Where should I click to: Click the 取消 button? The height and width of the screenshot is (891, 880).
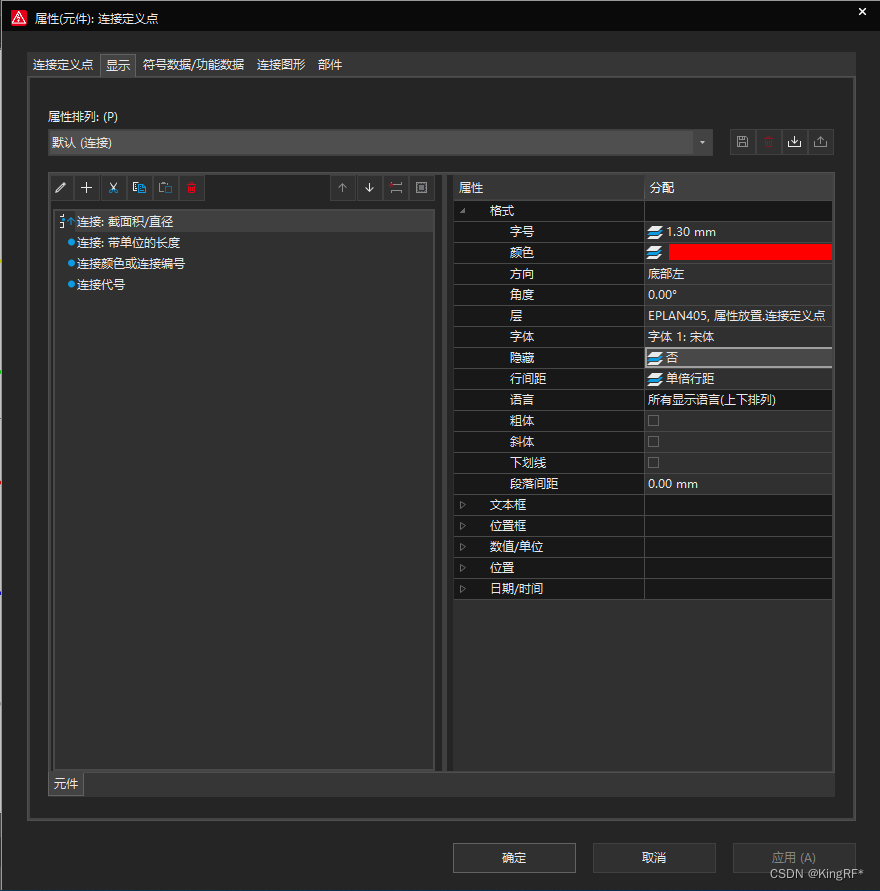(x=654, y=857)
